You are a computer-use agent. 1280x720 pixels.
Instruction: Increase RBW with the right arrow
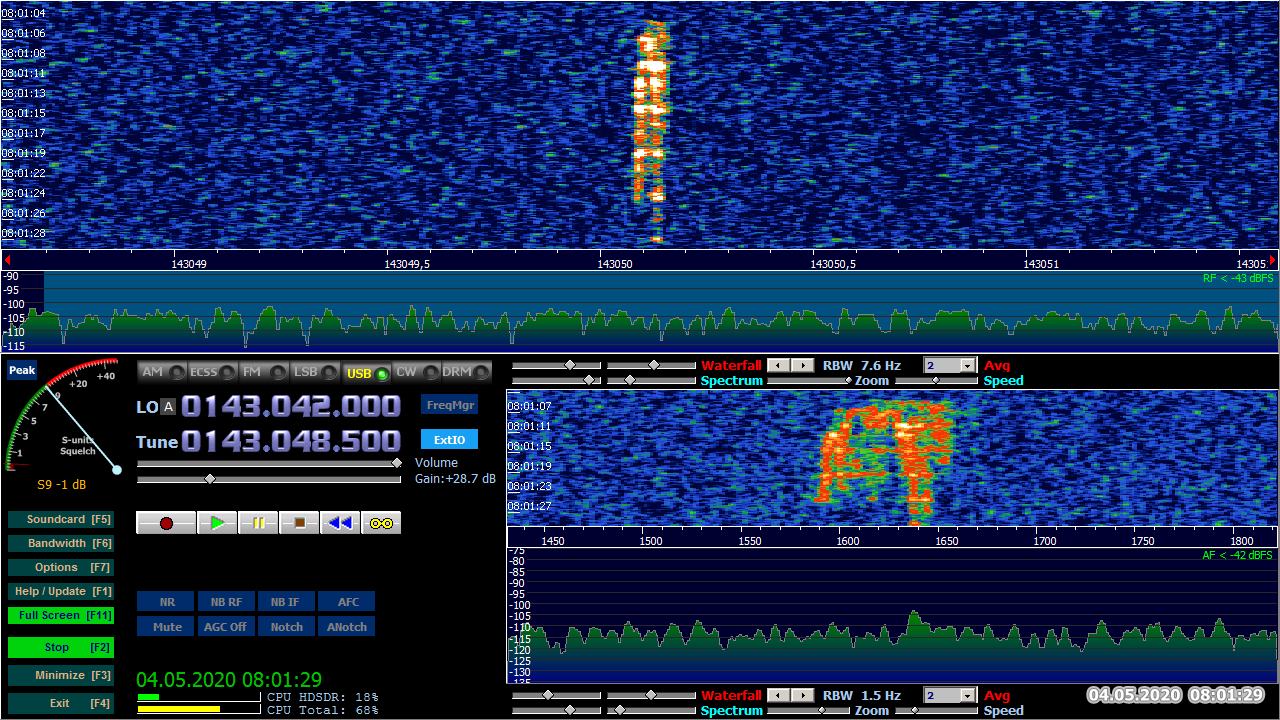(x=803, y=366)
